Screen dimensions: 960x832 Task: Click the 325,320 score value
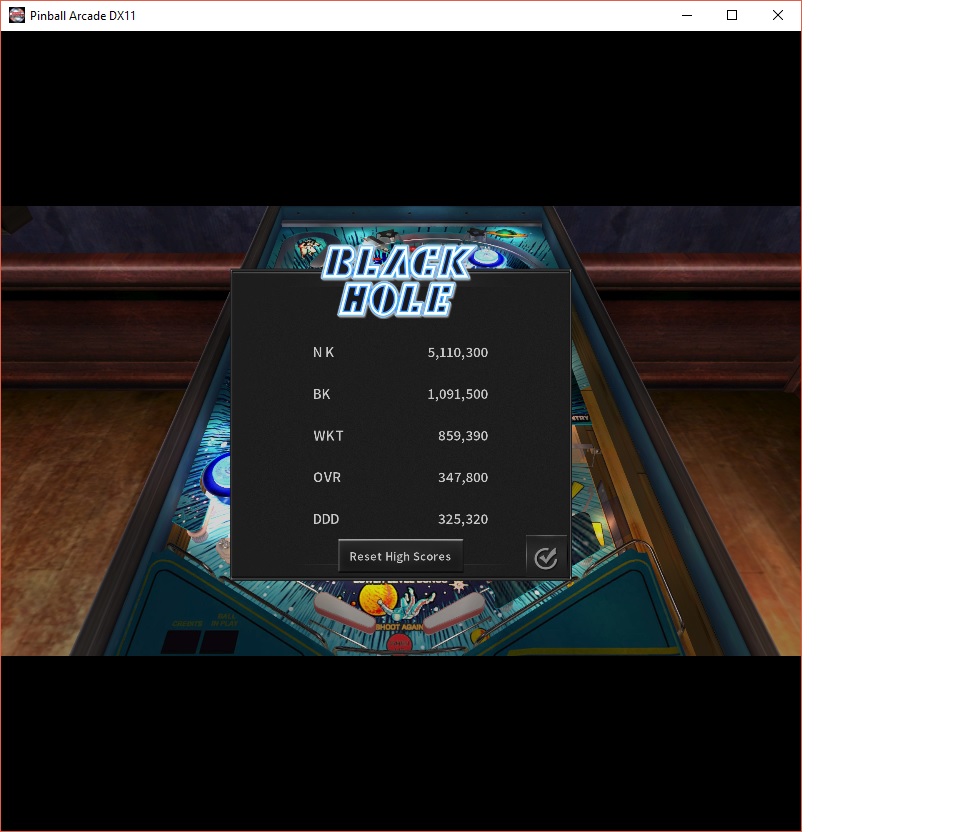462,519
